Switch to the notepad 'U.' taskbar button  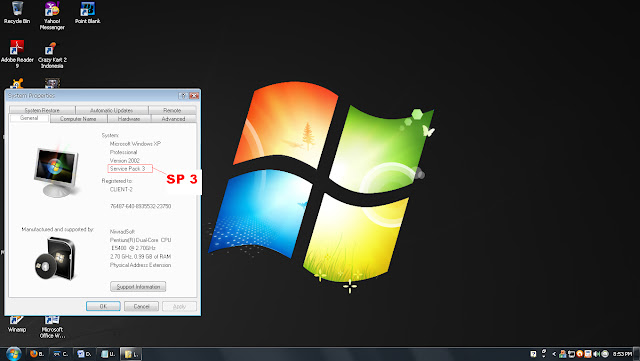[x=108, y=354]
